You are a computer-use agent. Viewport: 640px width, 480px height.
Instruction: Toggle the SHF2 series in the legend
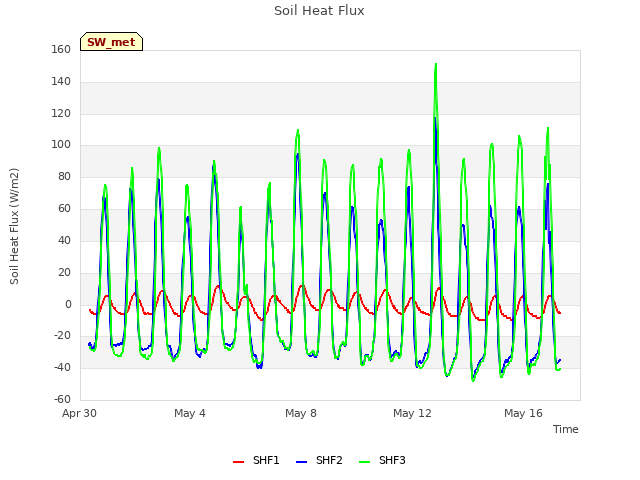(x=319, y=460)
